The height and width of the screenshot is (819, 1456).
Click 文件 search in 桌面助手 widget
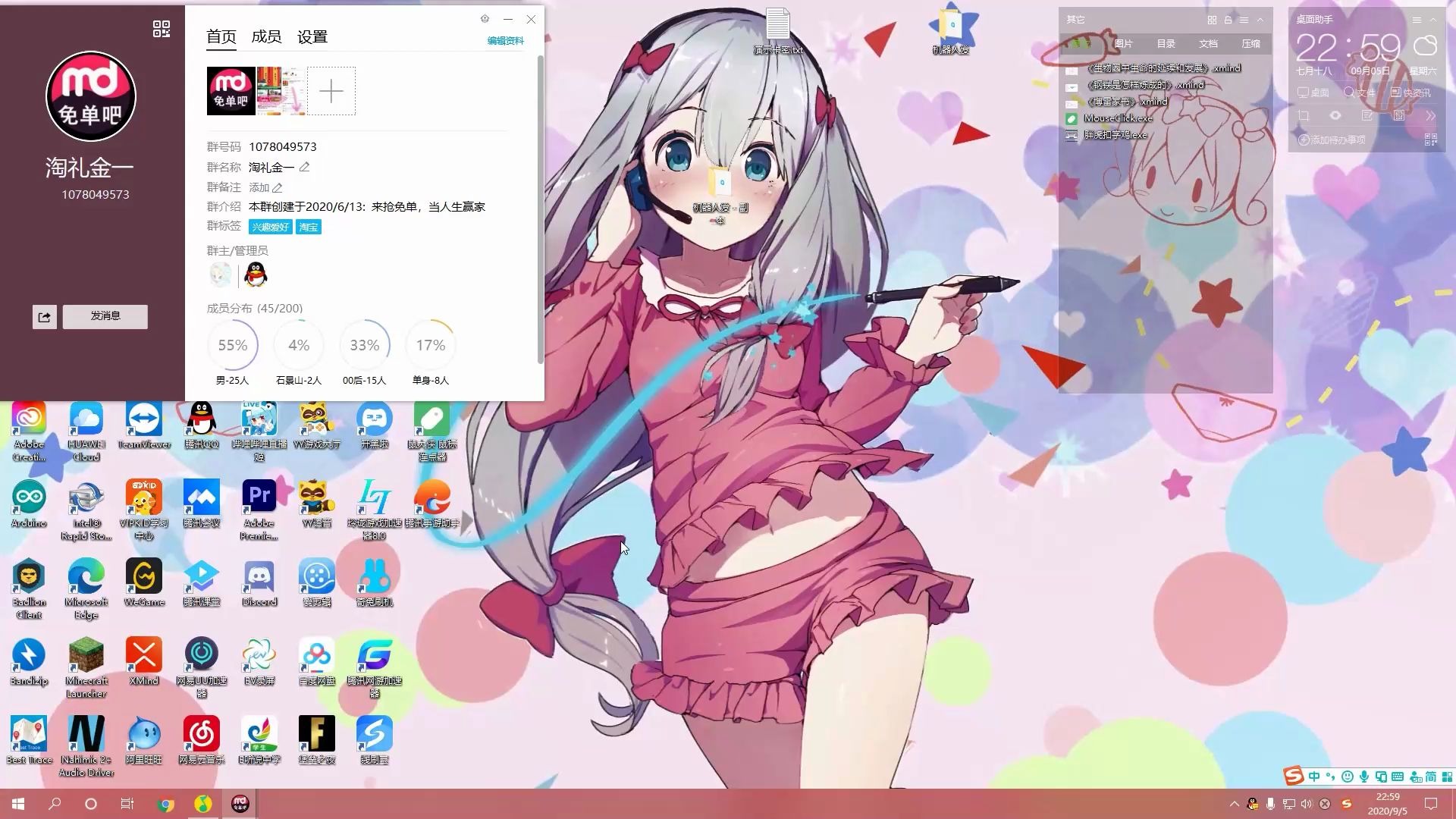tap(1360, 93)
